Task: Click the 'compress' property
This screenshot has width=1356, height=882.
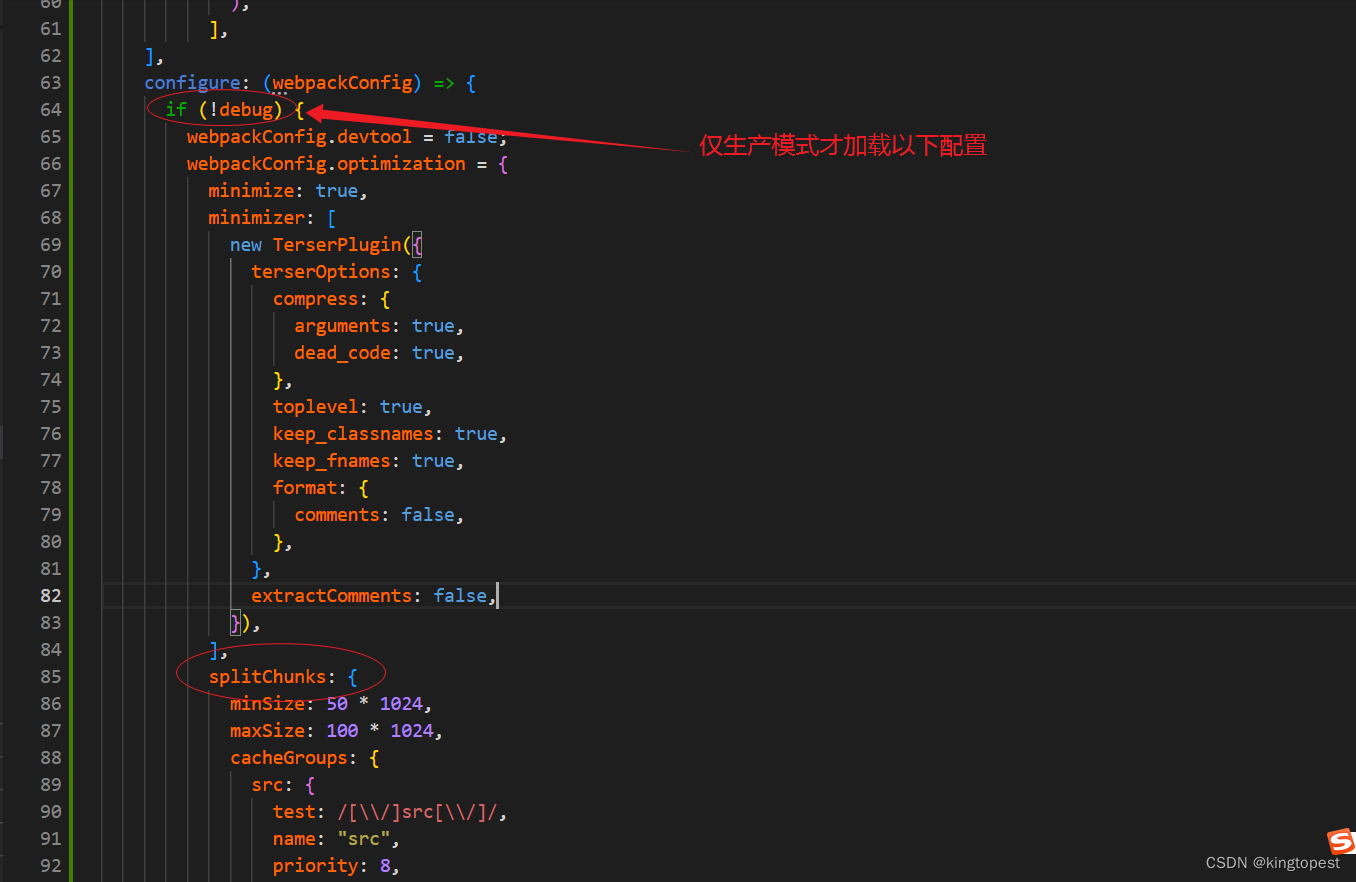Action: pyautogui.click(x=316, y=298)
